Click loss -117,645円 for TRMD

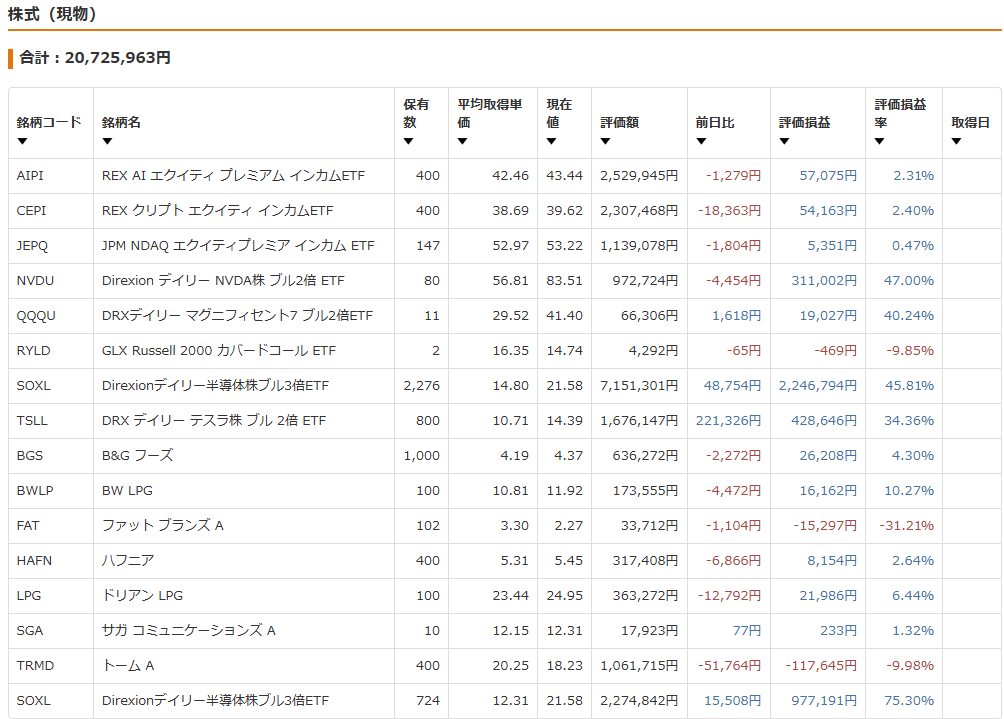821,666
